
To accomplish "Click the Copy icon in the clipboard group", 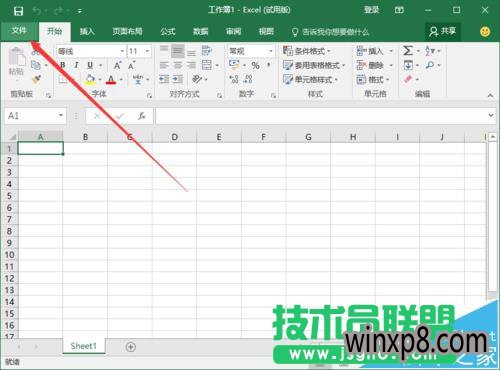I will pyautogui.click(x=35, y=65).
